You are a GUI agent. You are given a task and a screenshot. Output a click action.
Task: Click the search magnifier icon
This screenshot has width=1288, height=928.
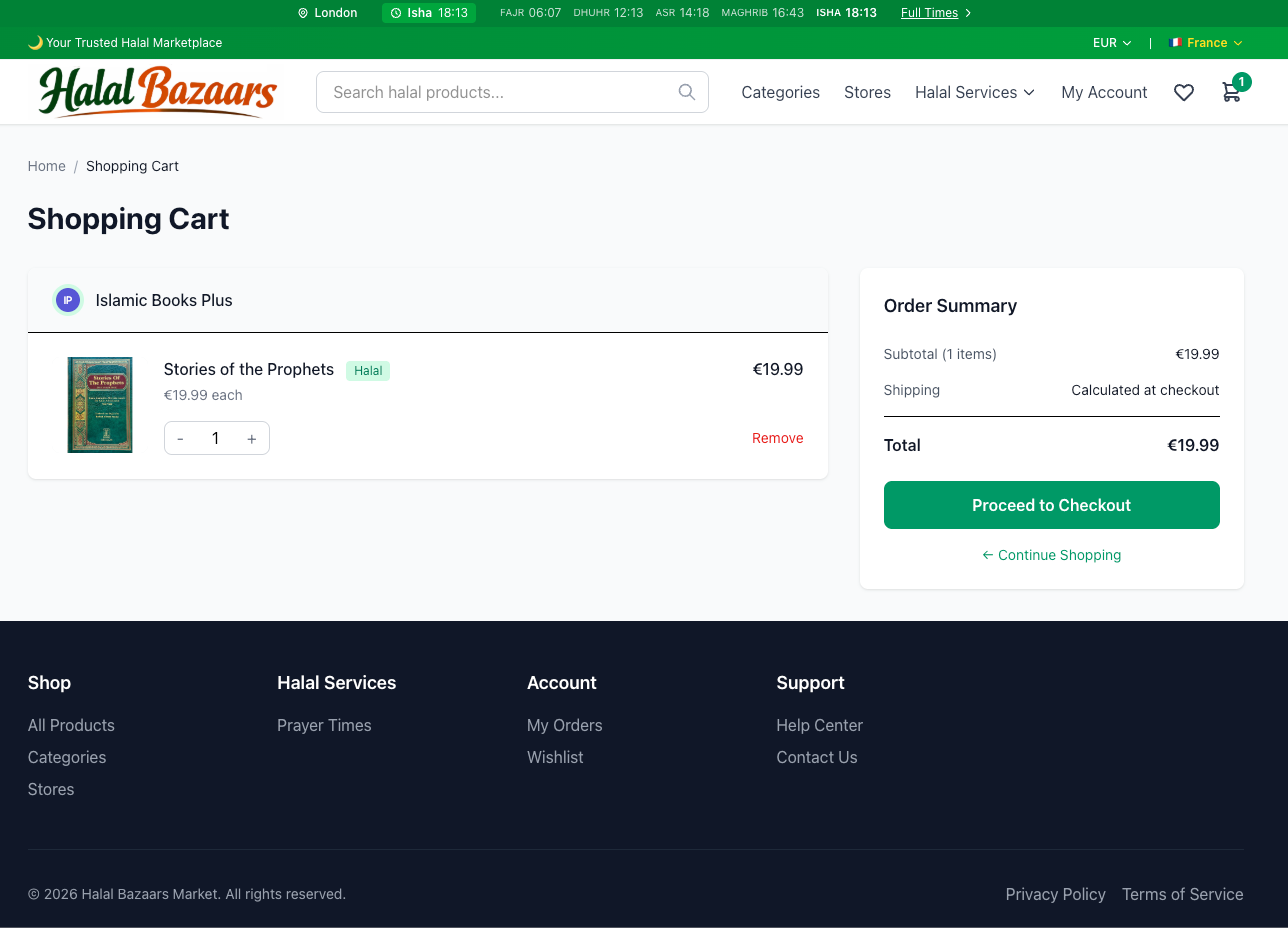(687, 91)
